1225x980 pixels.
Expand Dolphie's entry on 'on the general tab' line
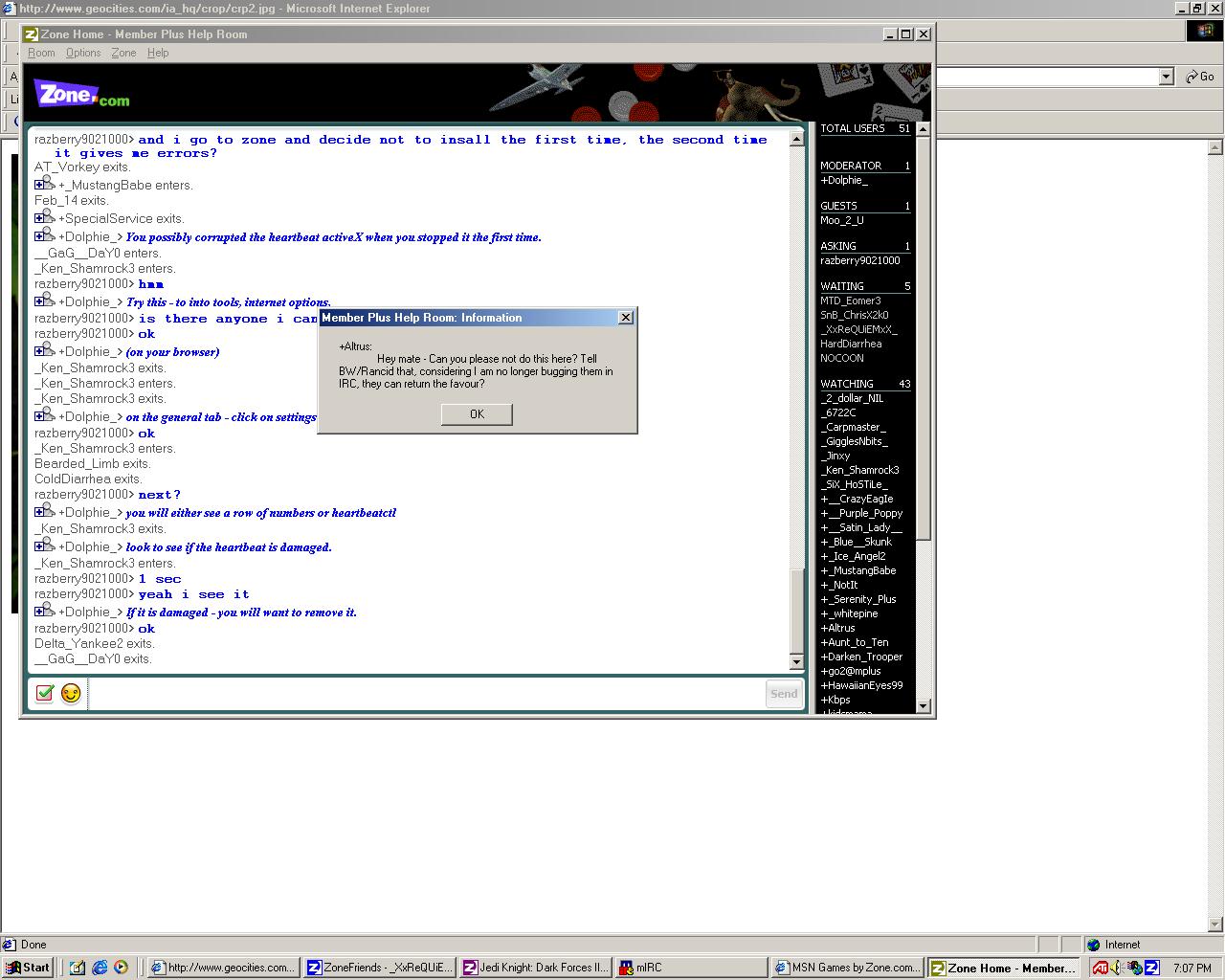[45, 415]
